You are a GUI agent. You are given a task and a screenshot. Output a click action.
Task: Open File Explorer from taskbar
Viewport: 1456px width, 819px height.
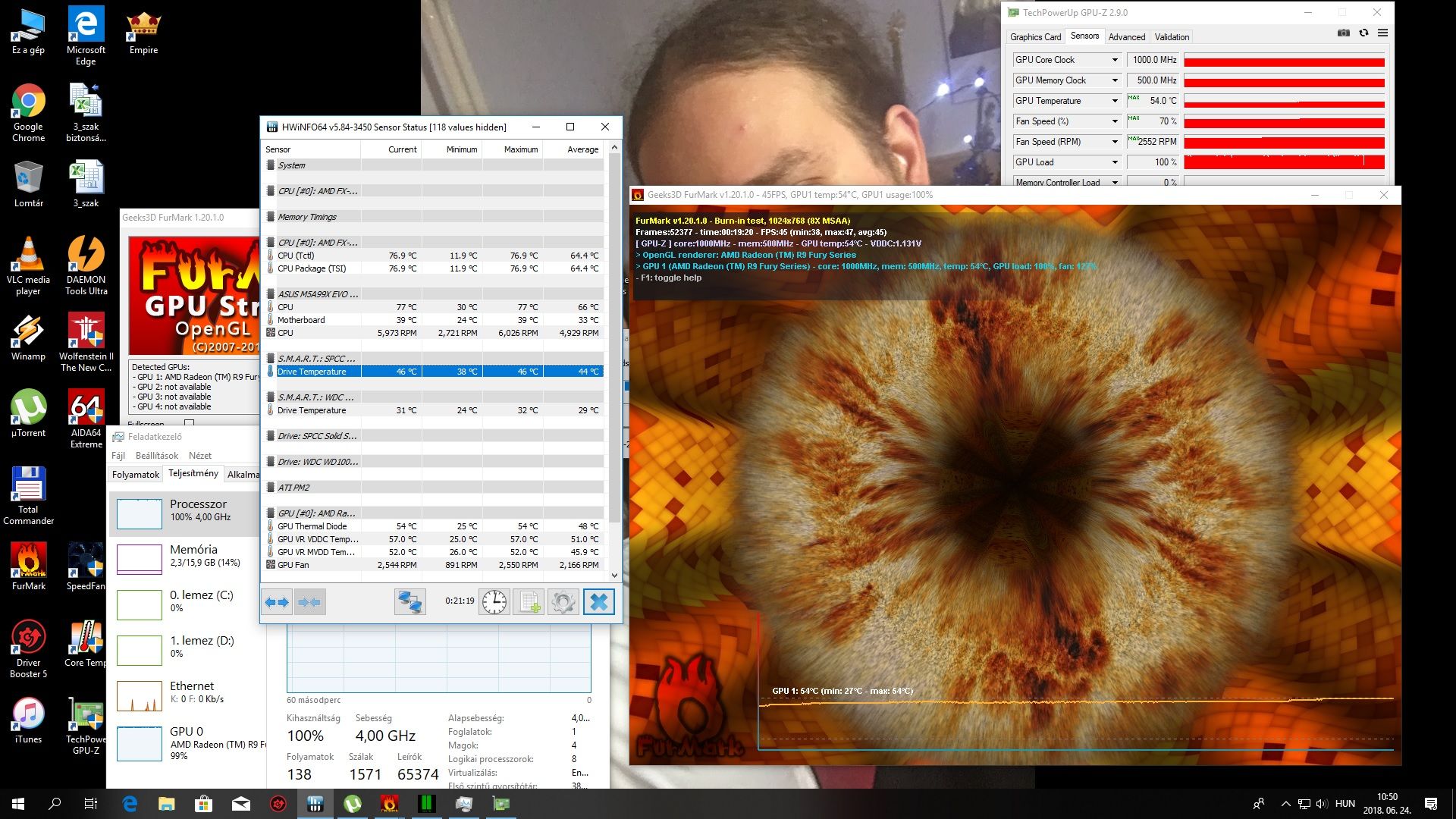pyautogui.click(x=167, y=804)
